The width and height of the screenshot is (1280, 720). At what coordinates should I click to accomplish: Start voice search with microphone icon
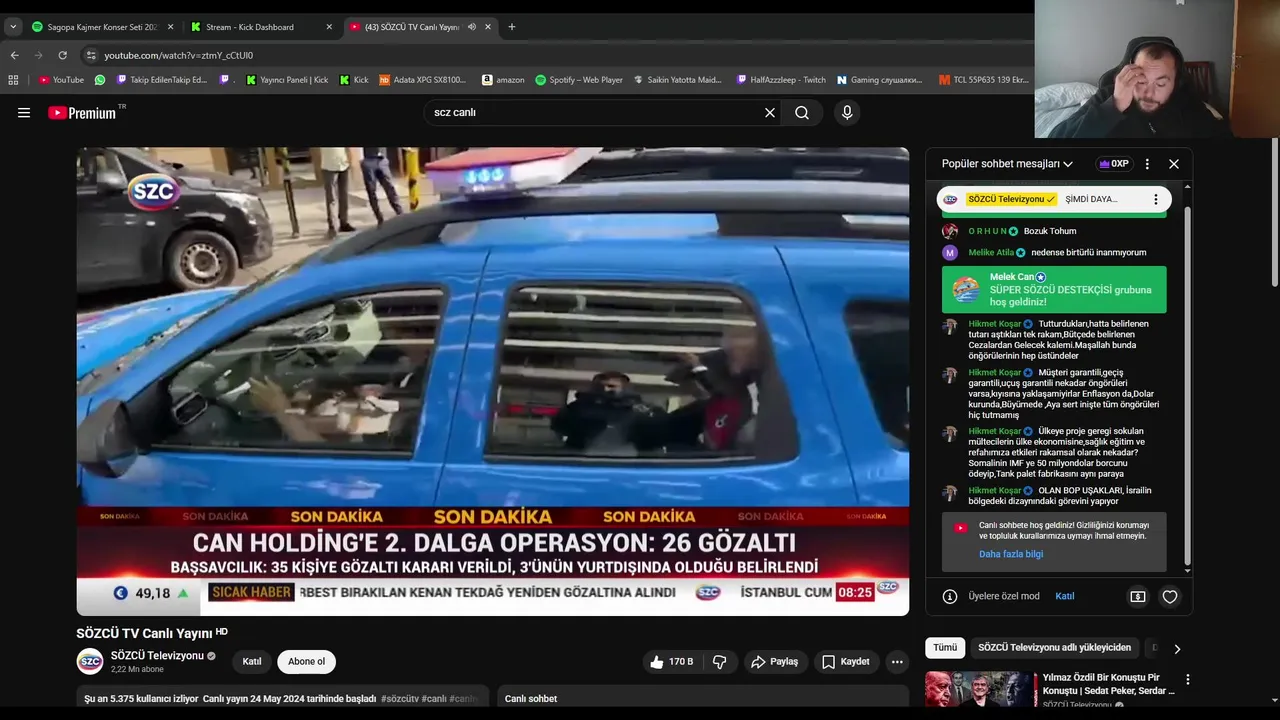click(x=847, y=113)
